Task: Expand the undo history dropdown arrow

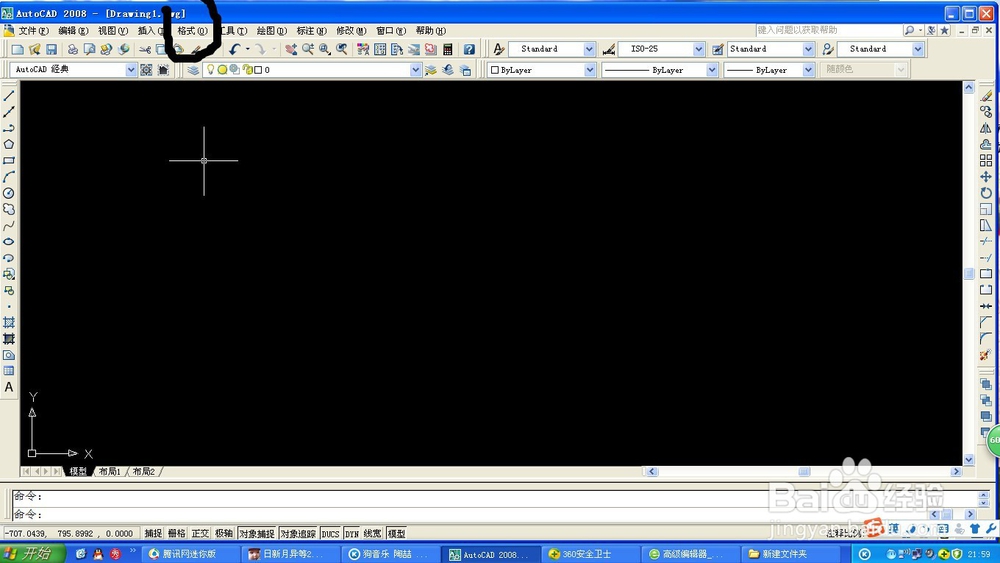Action: click(x=247, y=49)
